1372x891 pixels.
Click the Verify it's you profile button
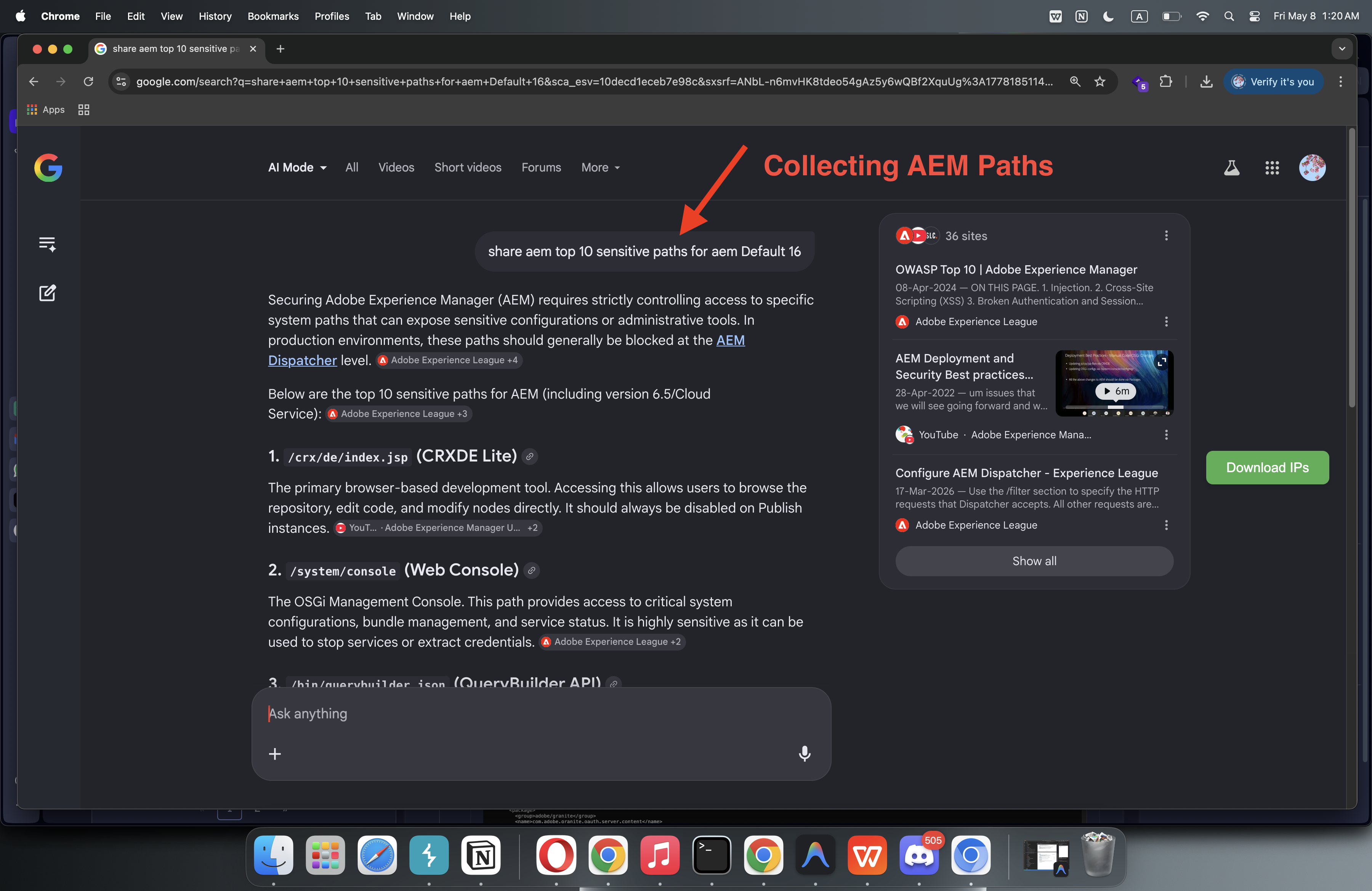click(1273, 82)
